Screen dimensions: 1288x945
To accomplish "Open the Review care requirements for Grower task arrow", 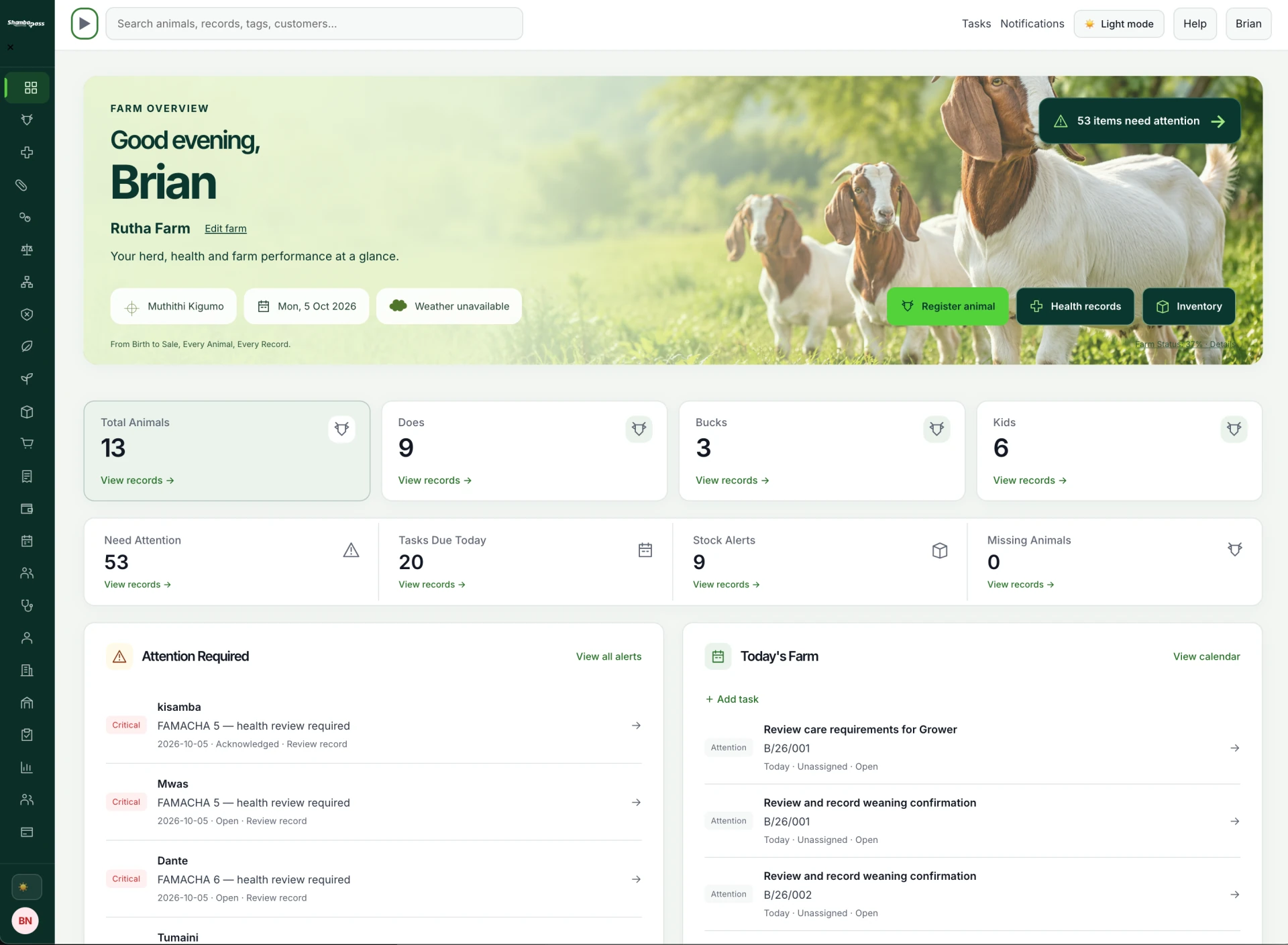I will [x=1234, y=748].
